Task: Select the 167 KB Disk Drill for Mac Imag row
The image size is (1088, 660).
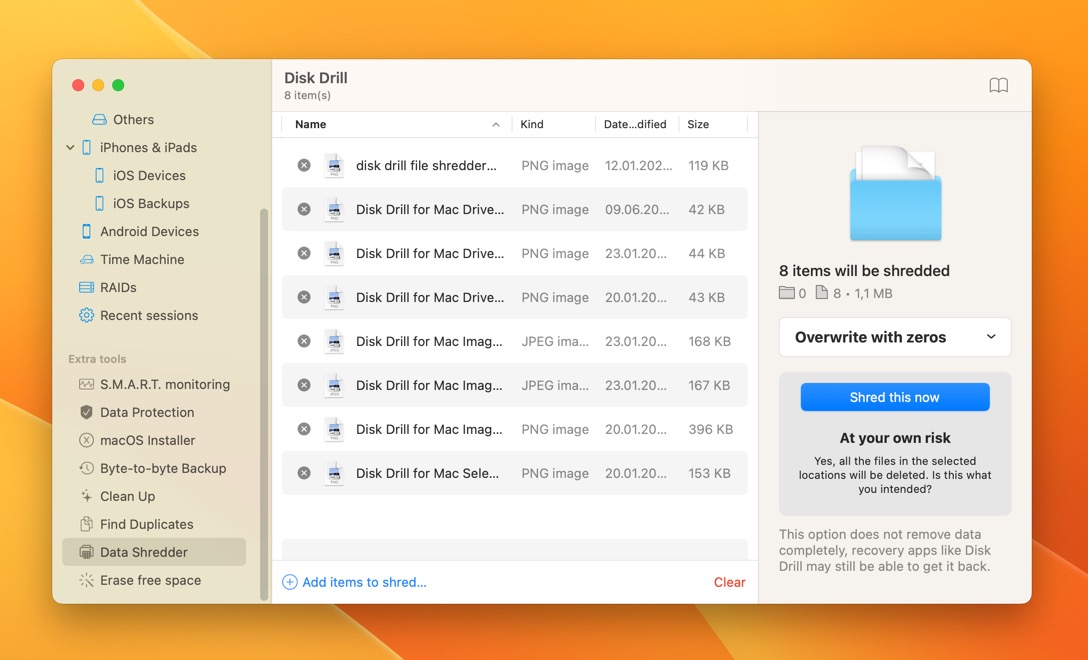Action: pos(515,385)
